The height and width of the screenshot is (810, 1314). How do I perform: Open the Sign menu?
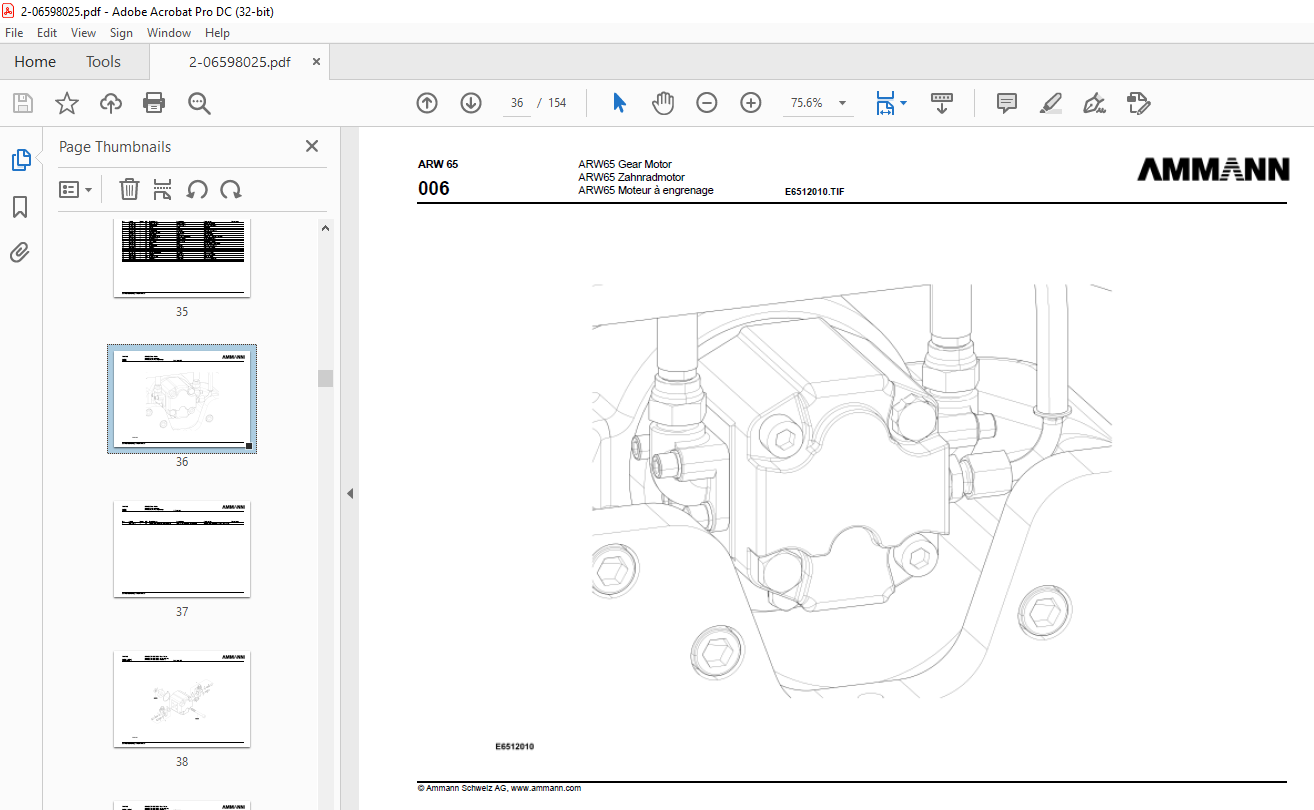click(121, 33)
